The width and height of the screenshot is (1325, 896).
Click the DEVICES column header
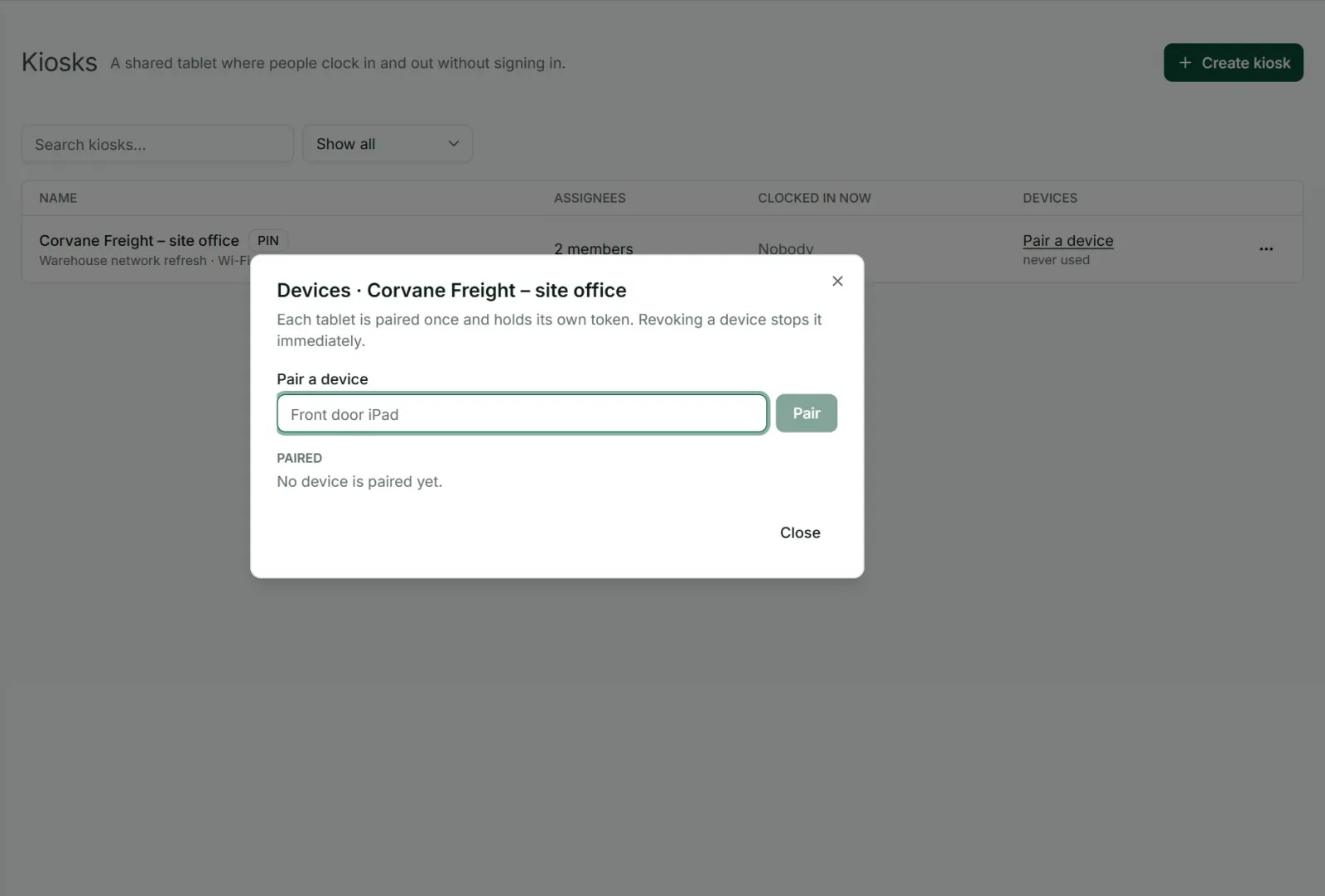[1050, 199]
